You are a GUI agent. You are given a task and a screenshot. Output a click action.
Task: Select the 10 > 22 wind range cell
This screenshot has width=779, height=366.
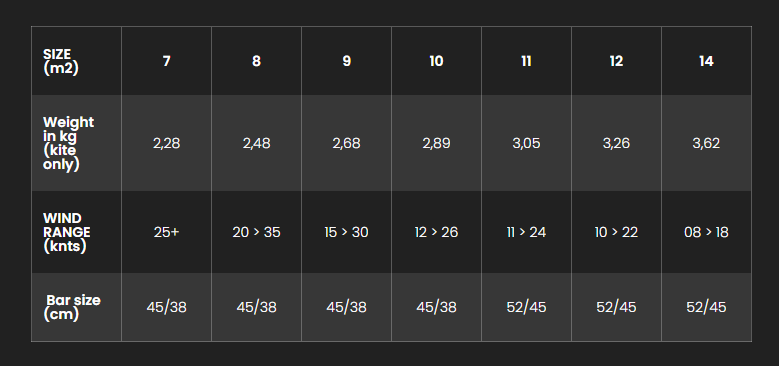(x=616, y=232)
